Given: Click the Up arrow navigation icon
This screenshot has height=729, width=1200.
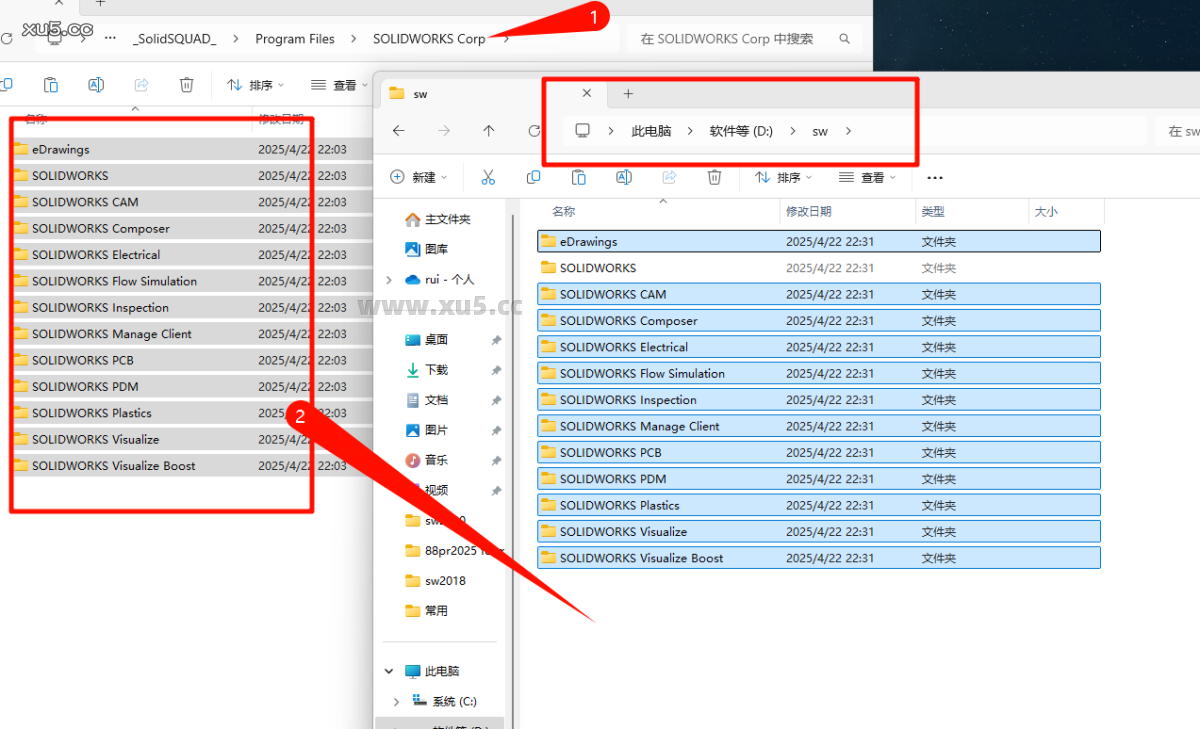Looking at the screenshot, I should click(487, 130).
